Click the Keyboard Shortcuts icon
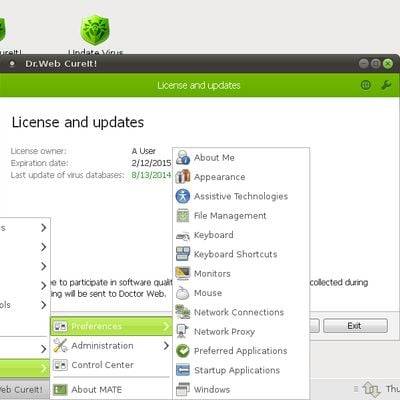This screenshot has height=400, width=400. [183, 254]
